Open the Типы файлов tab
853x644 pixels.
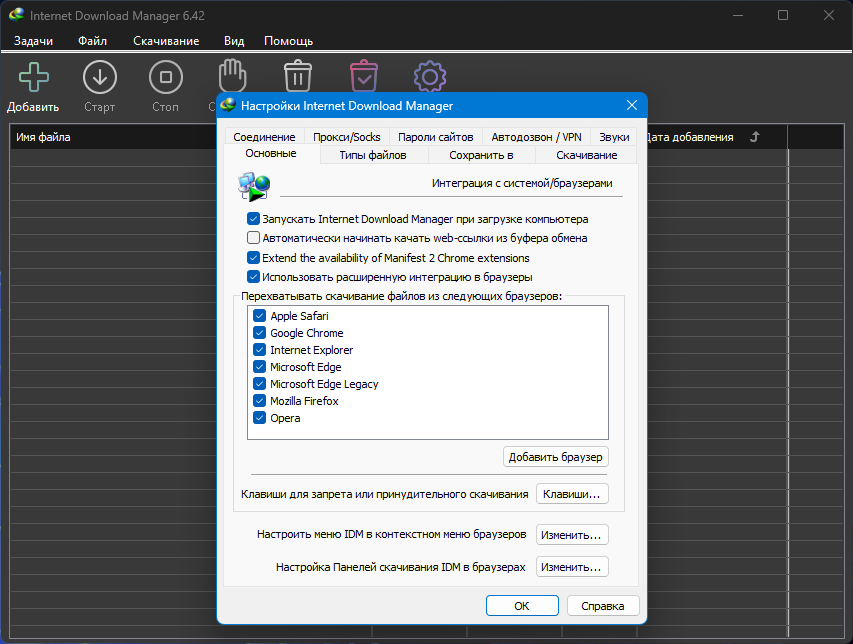(x=373, y=155)
